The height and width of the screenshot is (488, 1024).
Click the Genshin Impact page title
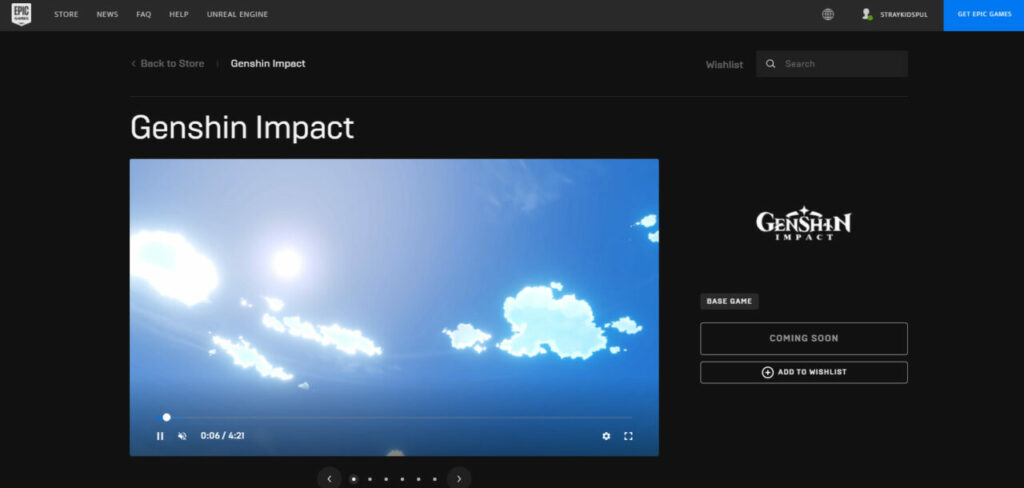242,127
